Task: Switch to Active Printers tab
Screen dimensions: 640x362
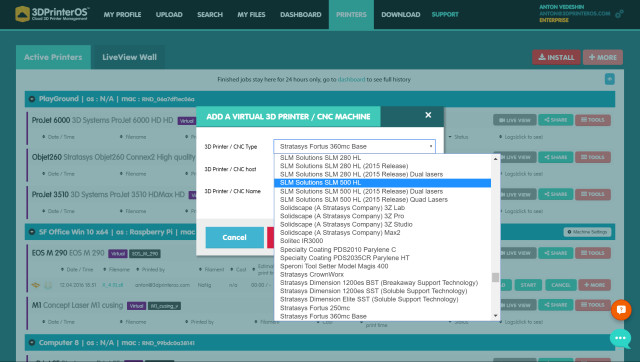Action: pyautogui.click(x=53, y=57)
